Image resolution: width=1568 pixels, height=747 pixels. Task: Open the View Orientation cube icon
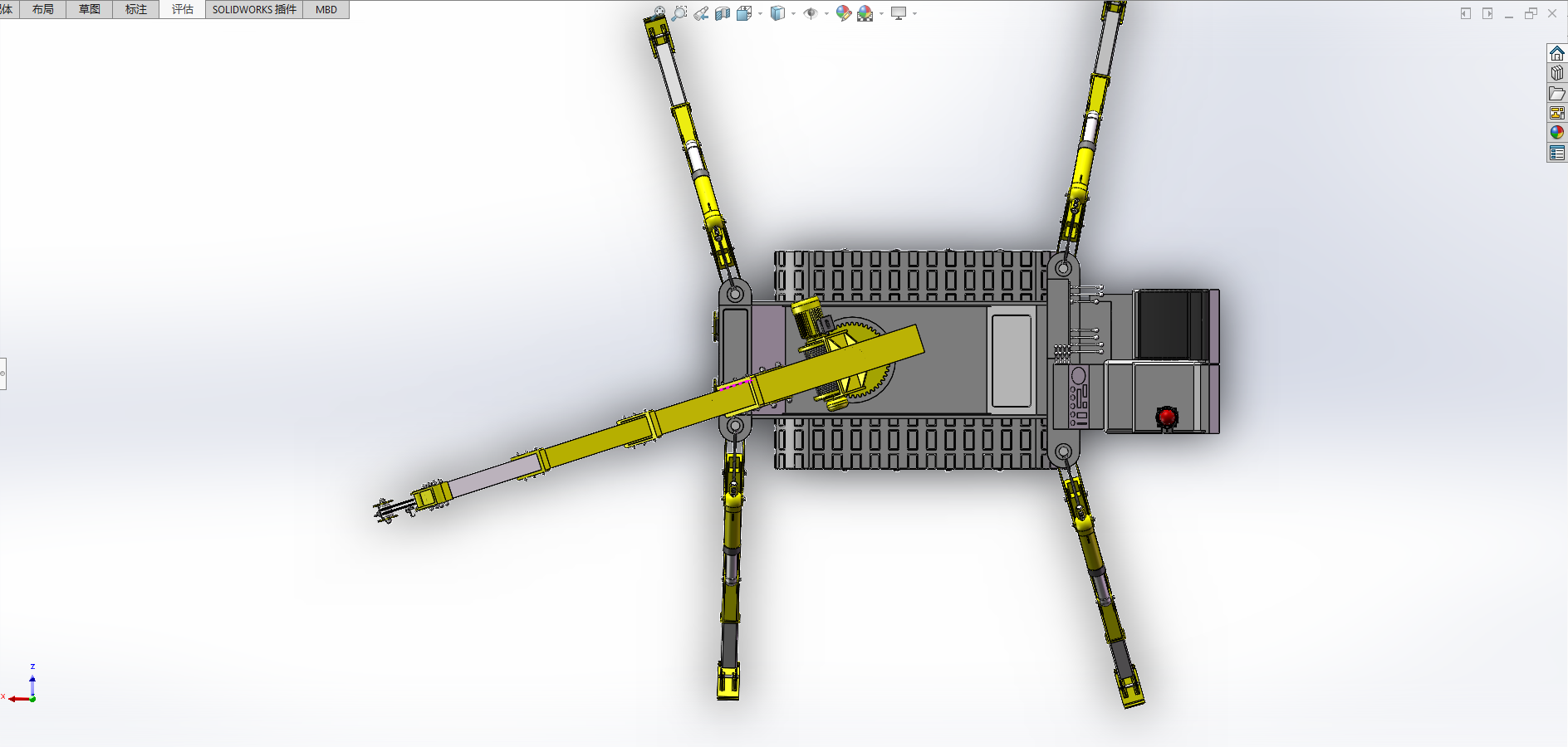(x=744, y=13)
